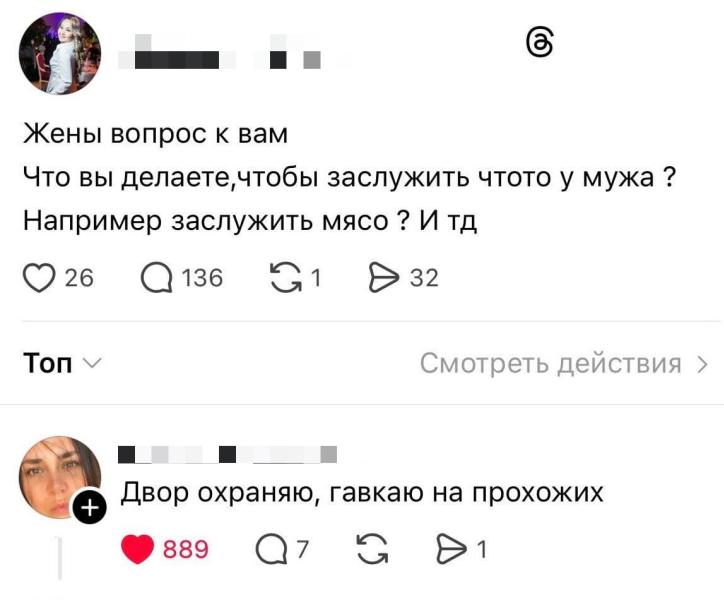Open the reply text Двор охраняю
724x600 pixels.
[362, 492]
